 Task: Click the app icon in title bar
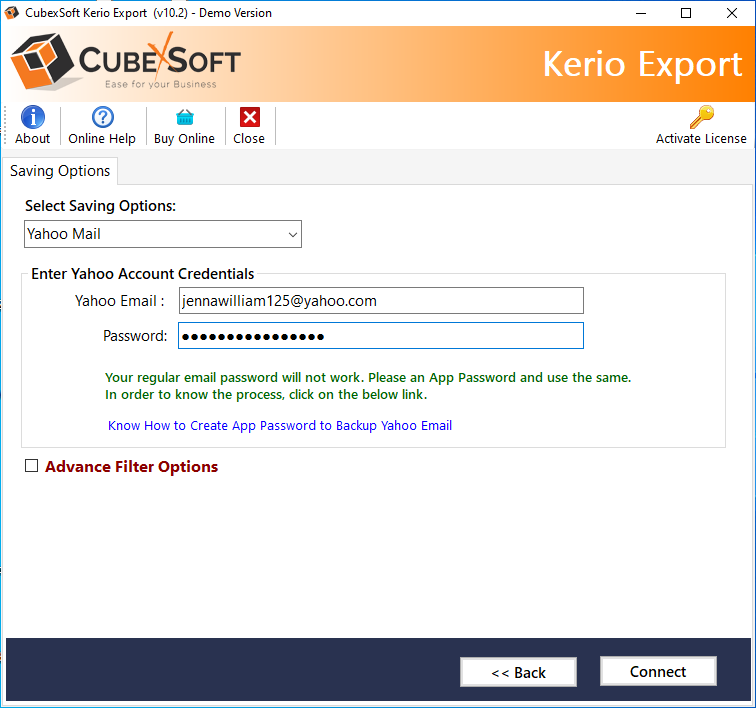(12, 13)
